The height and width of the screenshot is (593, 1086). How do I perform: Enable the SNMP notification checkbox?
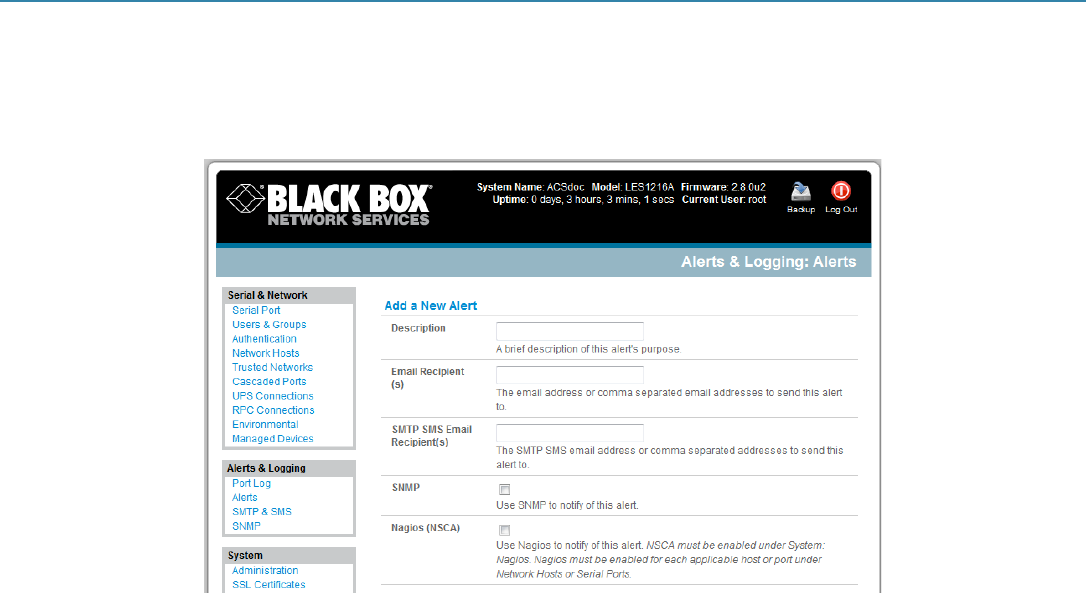tap(505, 490)
